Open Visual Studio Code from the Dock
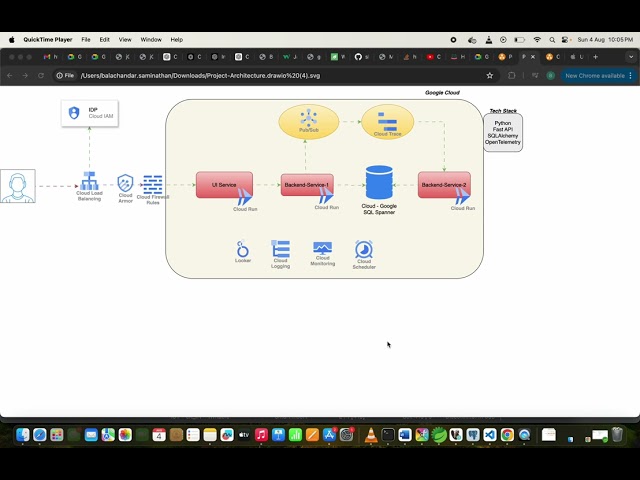 click(x=490, y=435)
